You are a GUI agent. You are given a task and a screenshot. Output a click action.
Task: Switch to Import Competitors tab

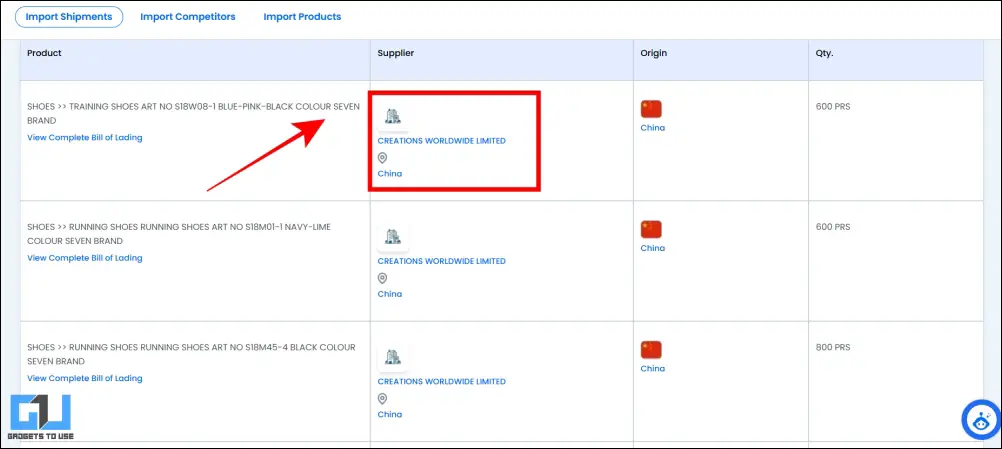tap(188, 17)
